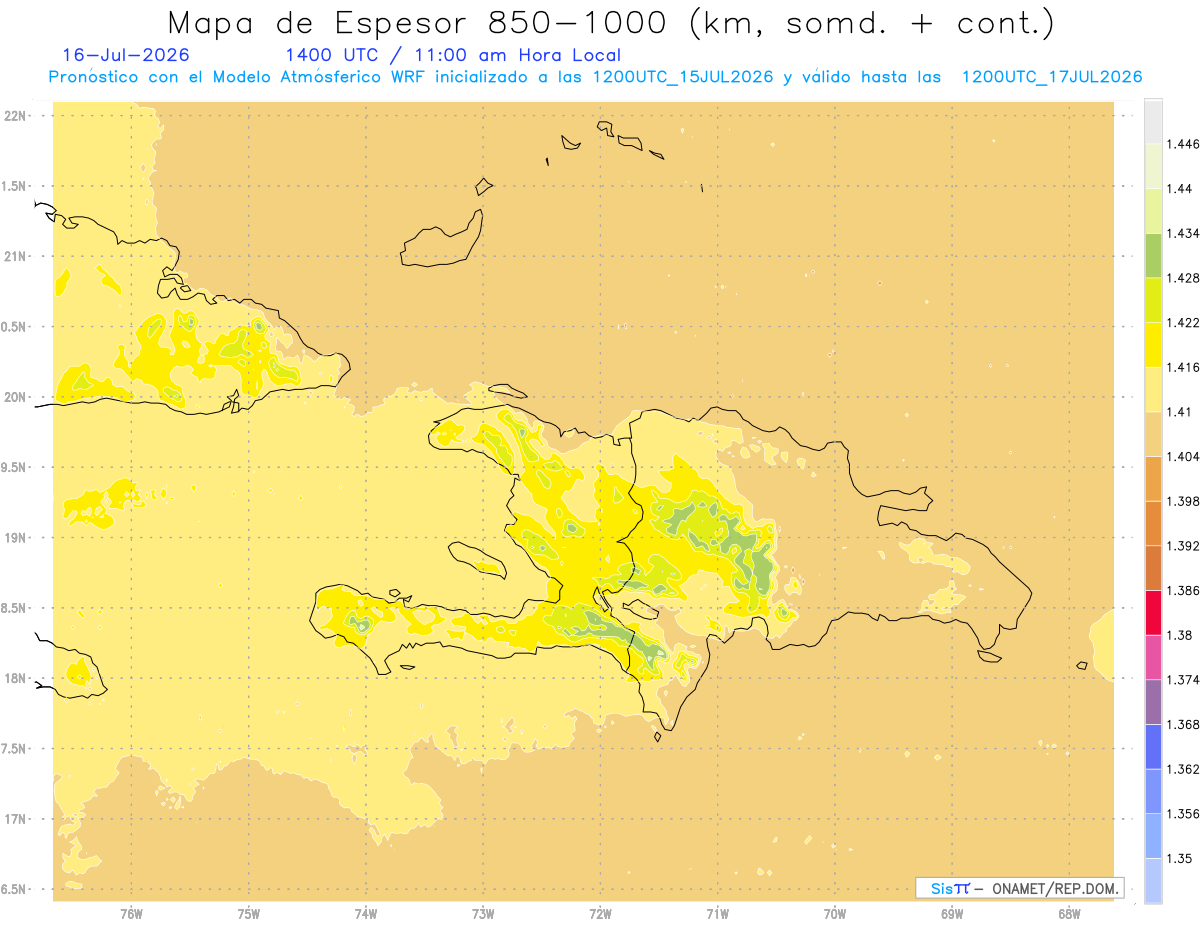This screenshot has height=927, width=1200.
Task: Click the colorbar value '1.446'
Action: pyautogui.click(x=1183, y=144)
